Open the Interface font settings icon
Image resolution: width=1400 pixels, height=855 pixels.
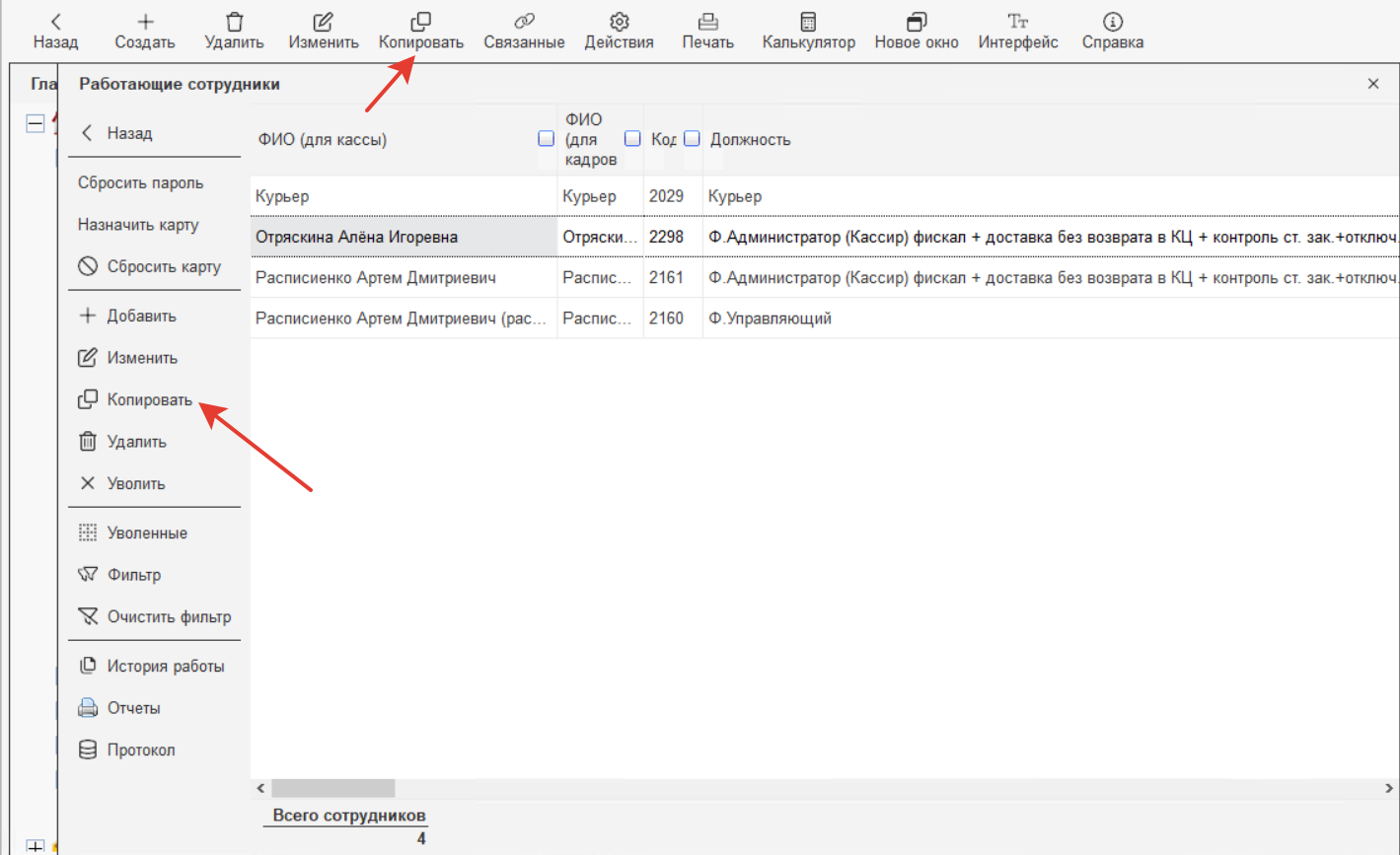click(x=1017, y=22)
